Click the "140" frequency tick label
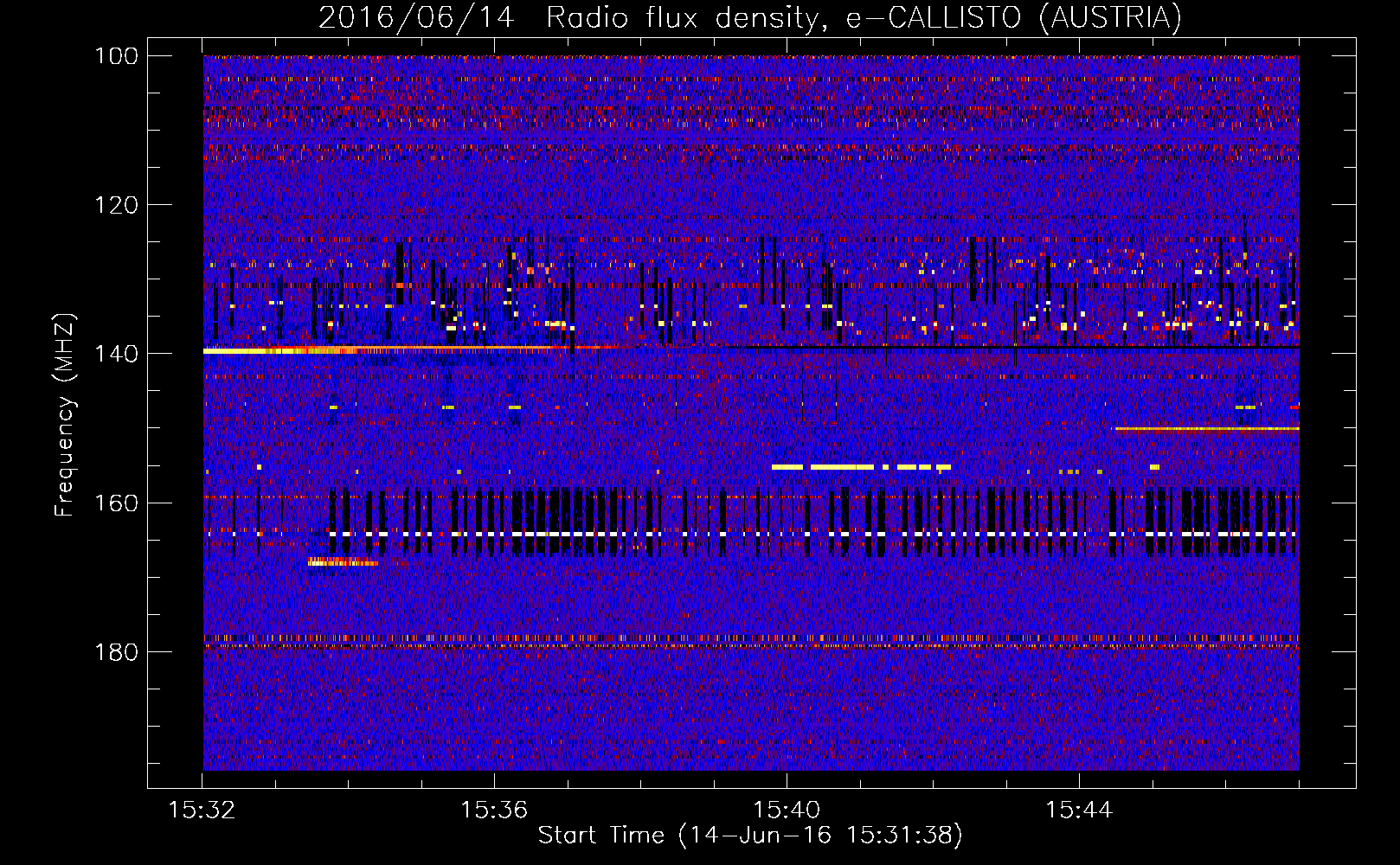The image size is (1400, 865). coord(117,354)
